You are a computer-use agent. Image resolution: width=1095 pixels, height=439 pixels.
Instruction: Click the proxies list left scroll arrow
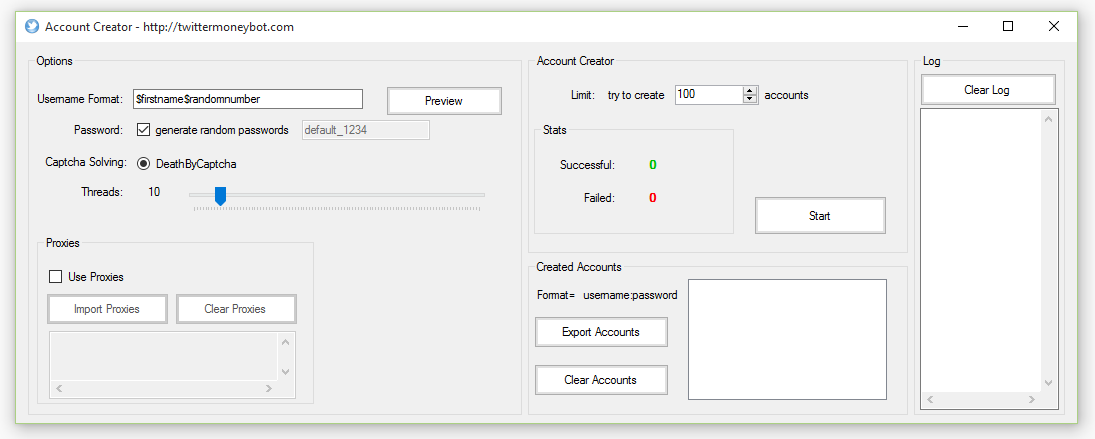point(59,389)
